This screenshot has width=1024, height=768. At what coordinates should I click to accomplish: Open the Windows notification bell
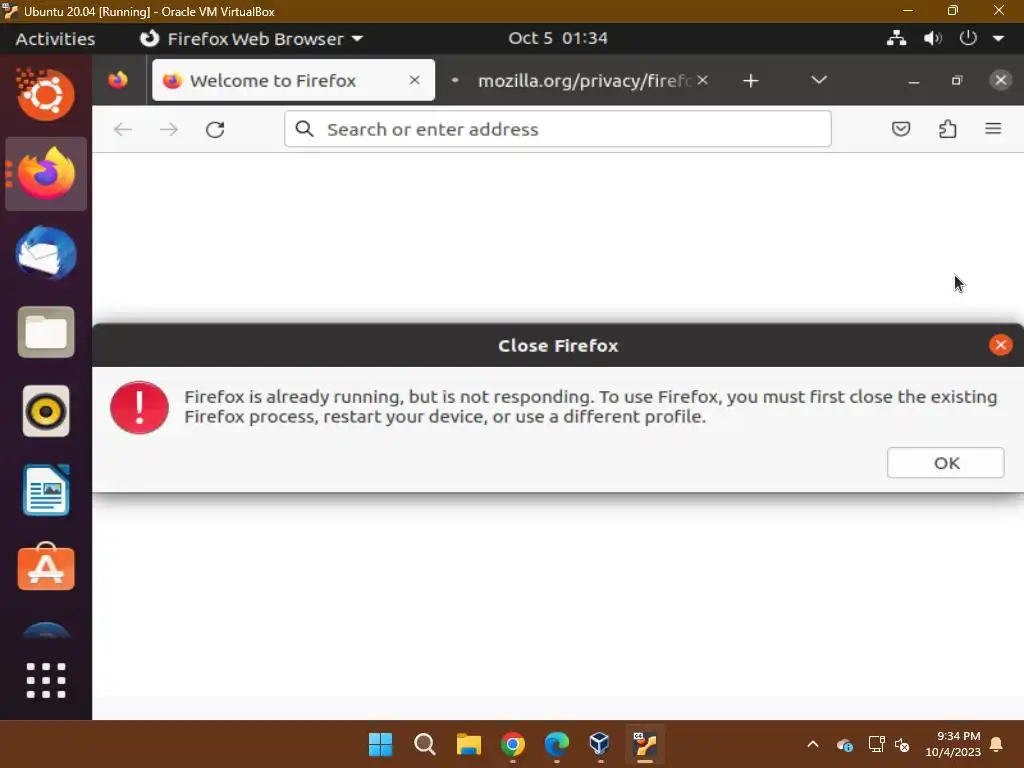pyautogui.click(x=996, y=744)
